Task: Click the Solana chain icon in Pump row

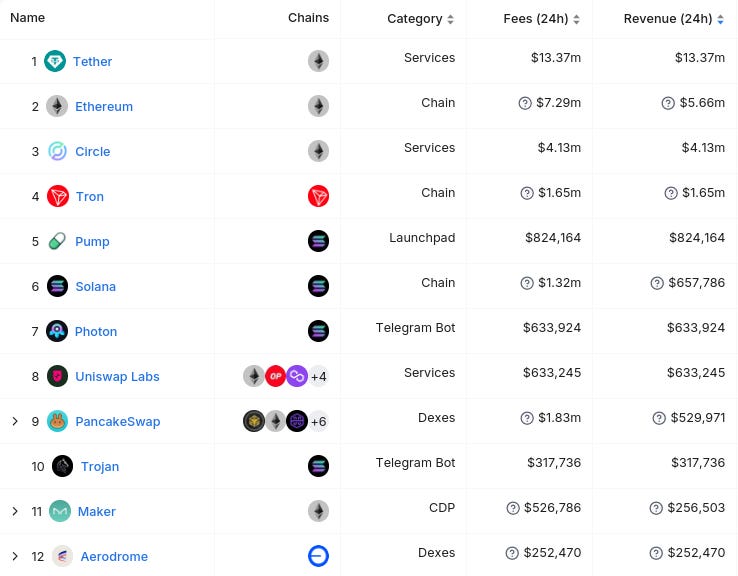Action: click(x=319, y=241)
